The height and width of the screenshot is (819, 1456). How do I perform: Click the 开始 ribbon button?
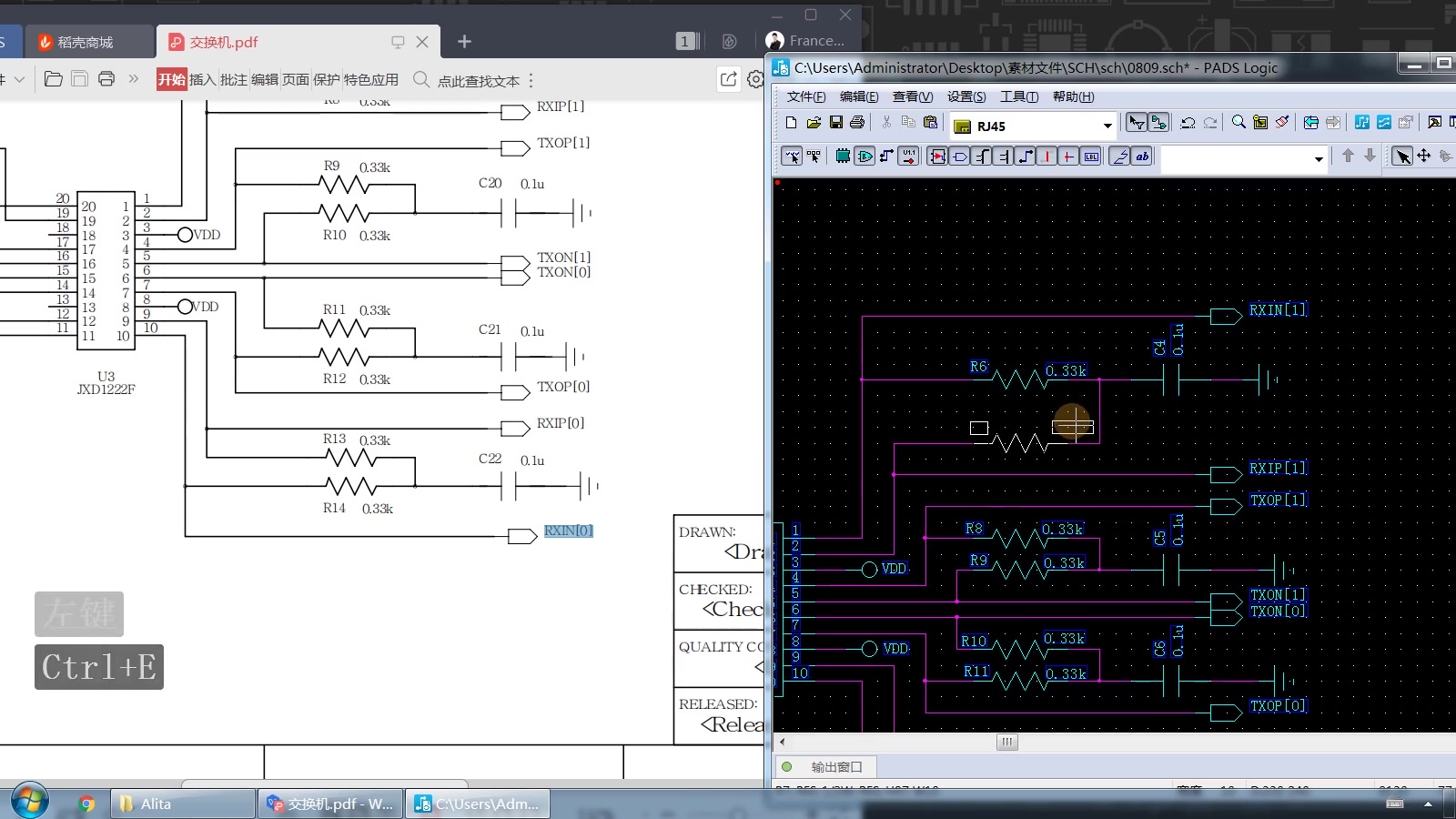(171, 79)
